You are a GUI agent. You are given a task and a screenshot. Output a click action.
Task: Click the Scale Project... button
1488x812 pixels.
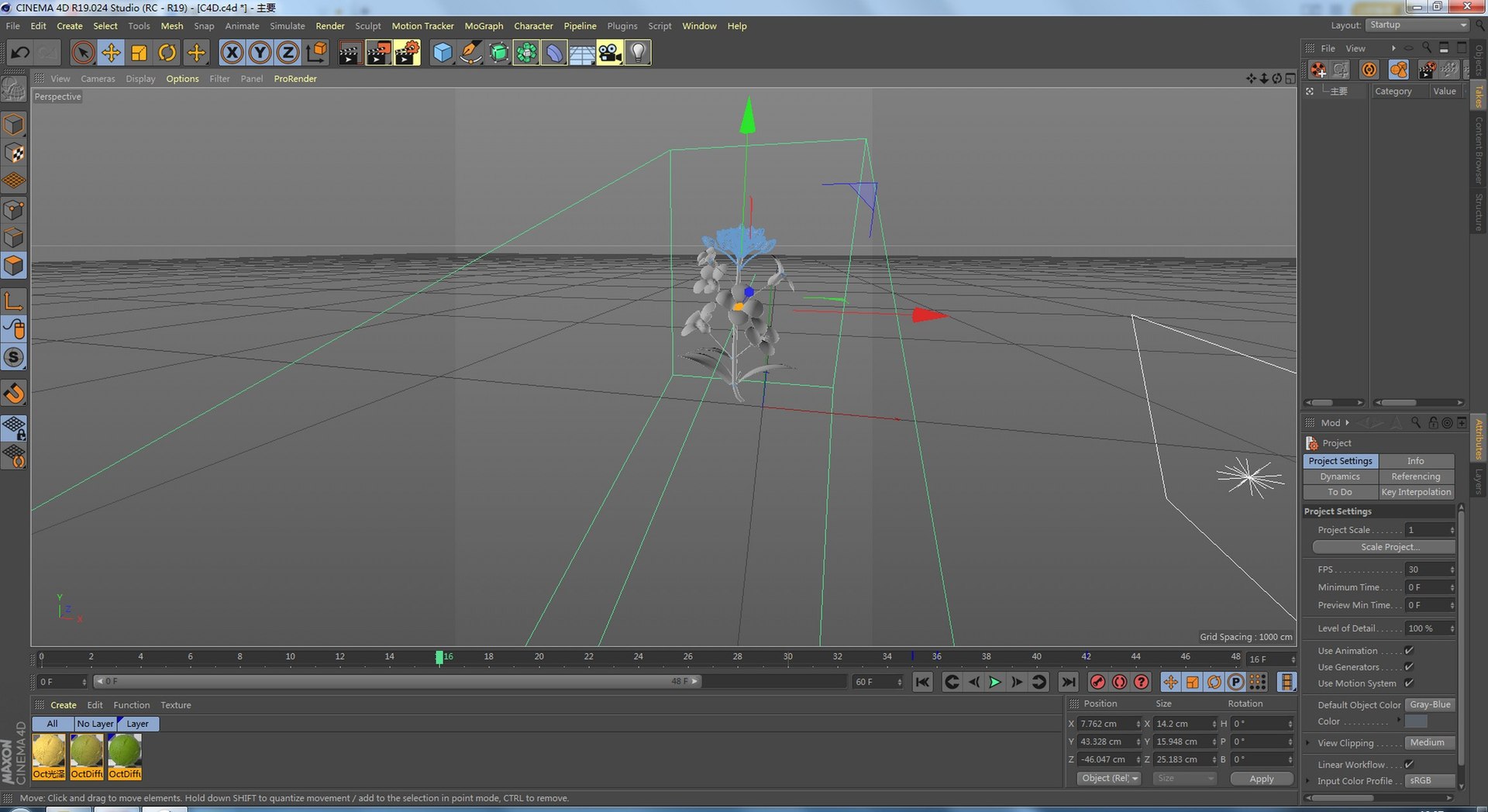tap(1383, 547)
